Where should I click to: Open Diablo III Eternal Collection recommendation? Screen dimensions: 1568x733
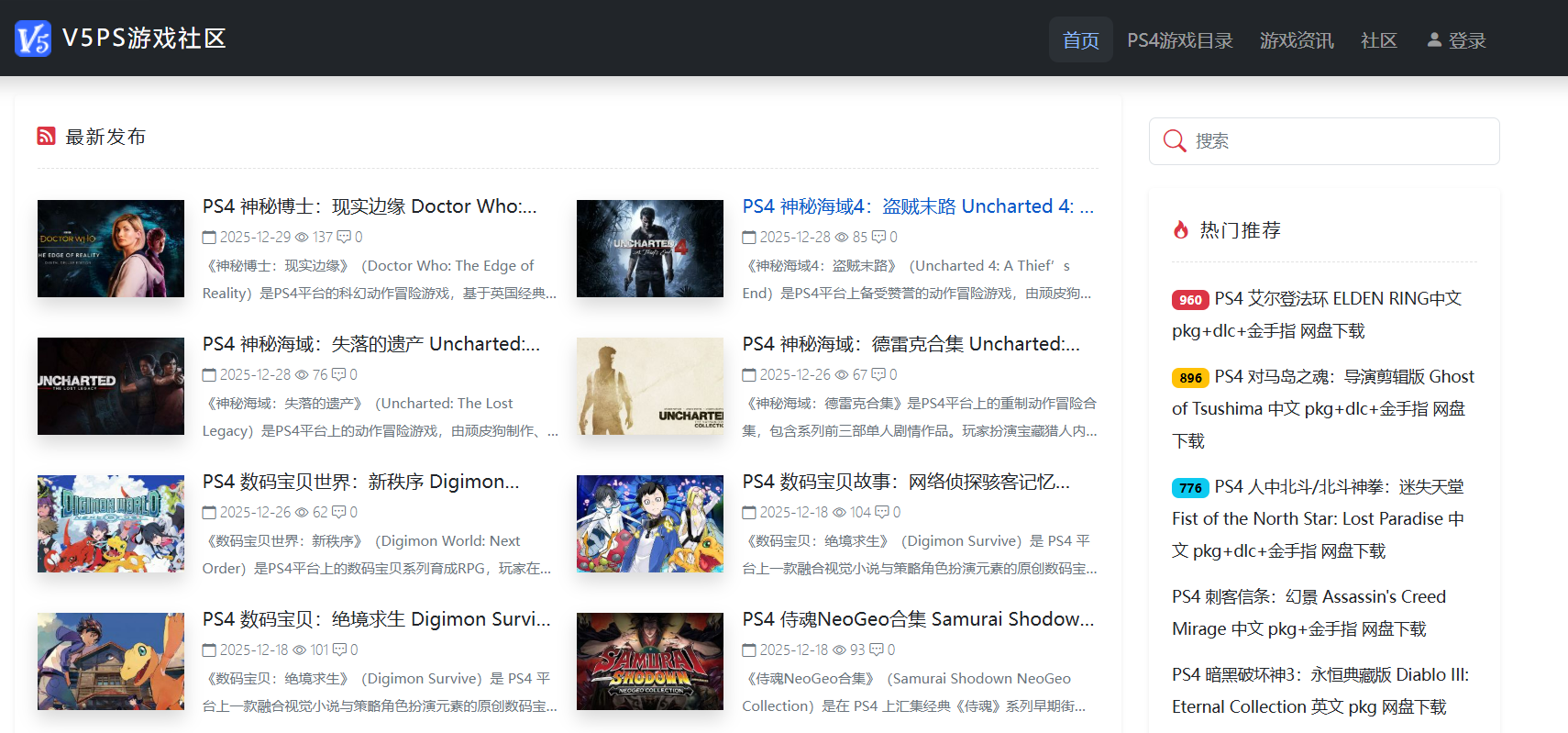1320,691
